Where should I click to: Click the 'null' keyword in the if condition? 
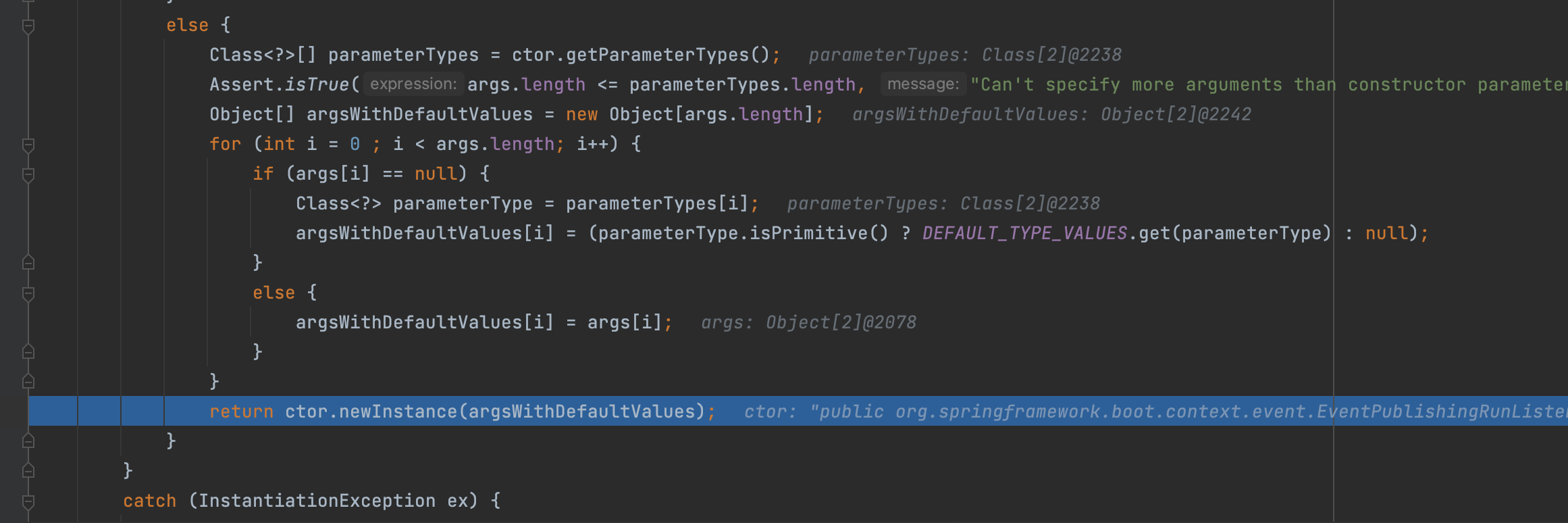pos(436,174)
